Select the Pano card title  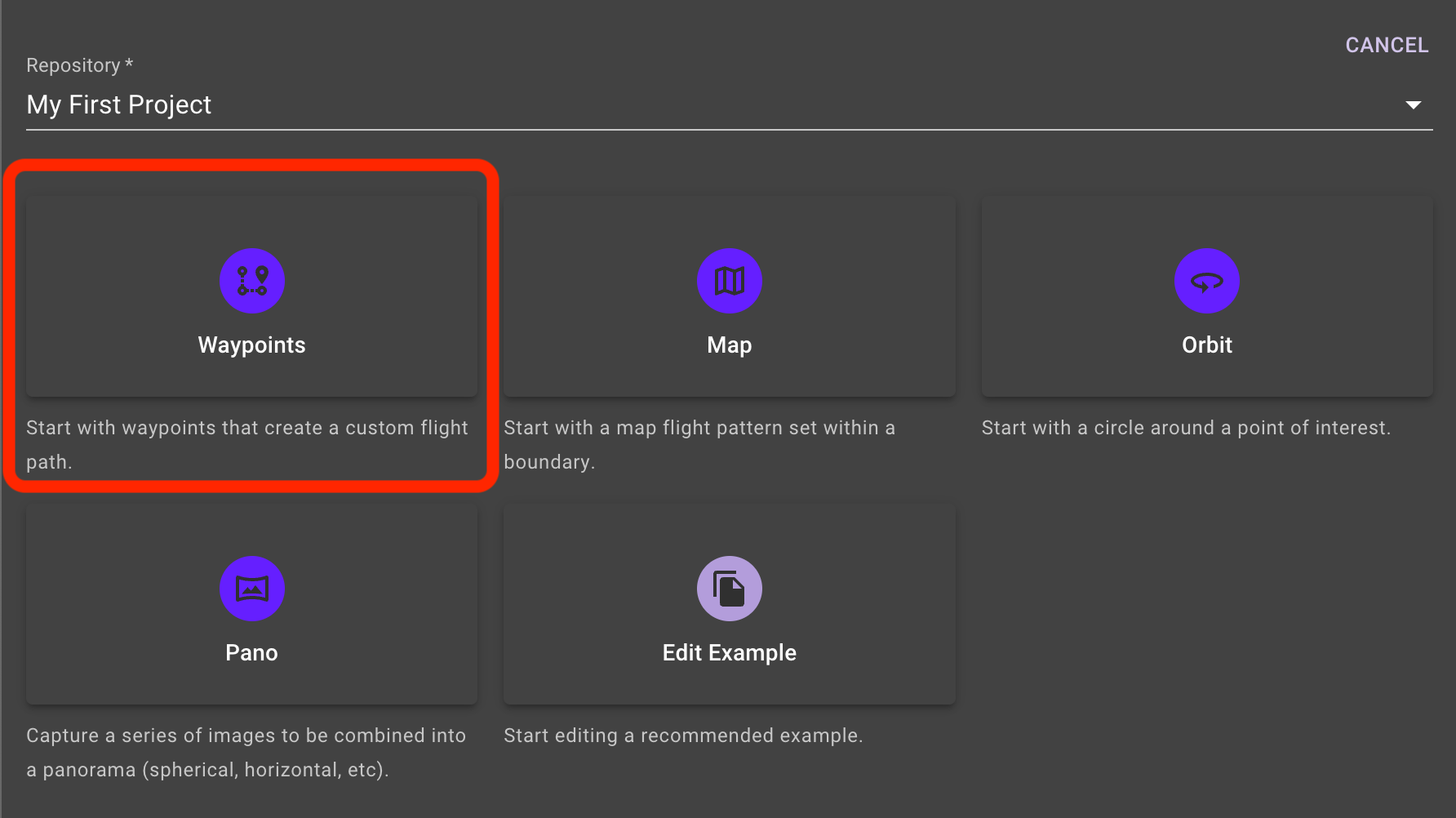pos(251,653)
